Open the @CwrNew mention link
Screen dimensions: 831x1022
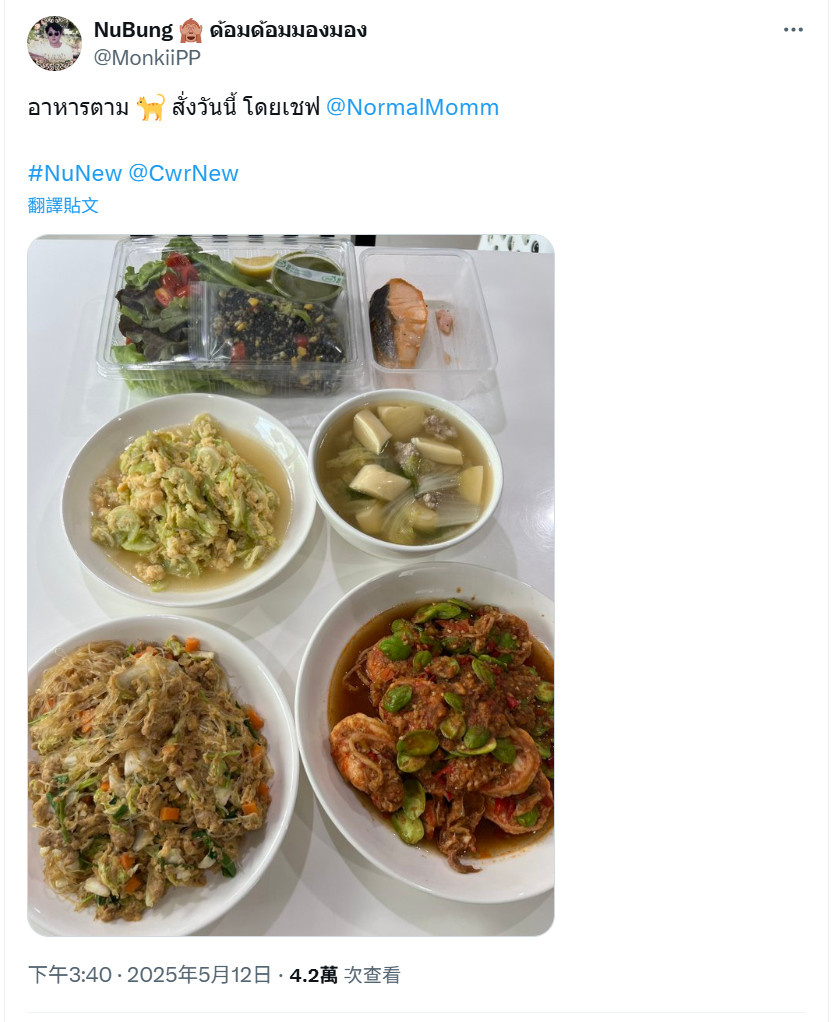pos(183,173)
